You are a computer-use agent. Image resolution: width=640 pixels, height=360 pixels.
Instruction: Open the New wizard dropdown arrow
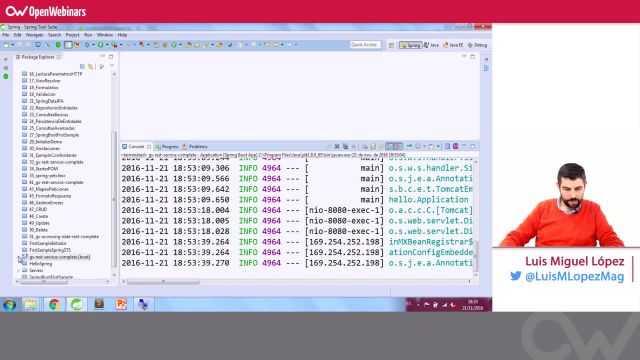[x=13, y=45]
